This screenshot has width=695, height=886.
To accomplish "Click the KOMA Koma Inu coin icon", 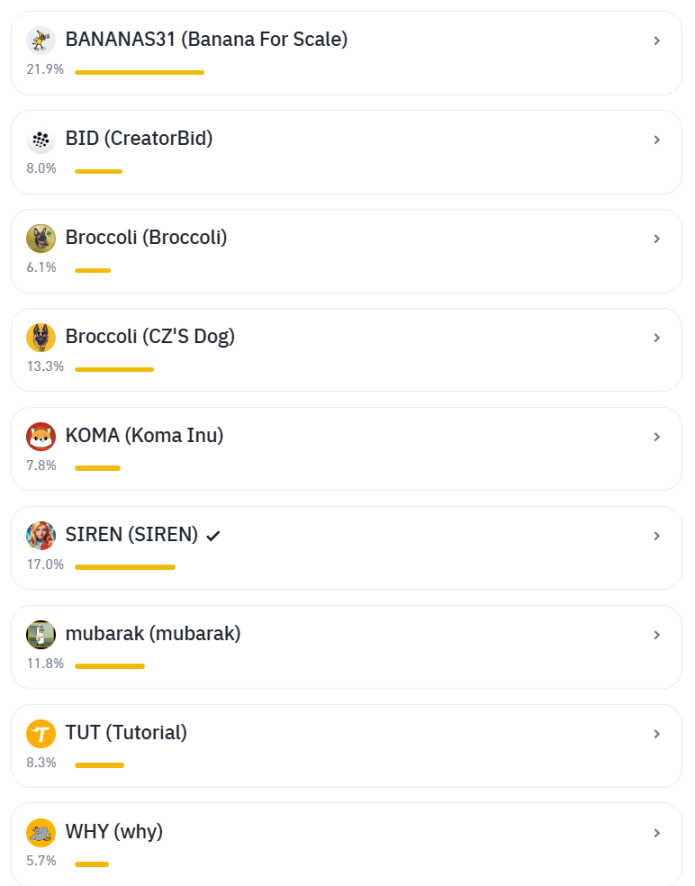I will (41, 437).
